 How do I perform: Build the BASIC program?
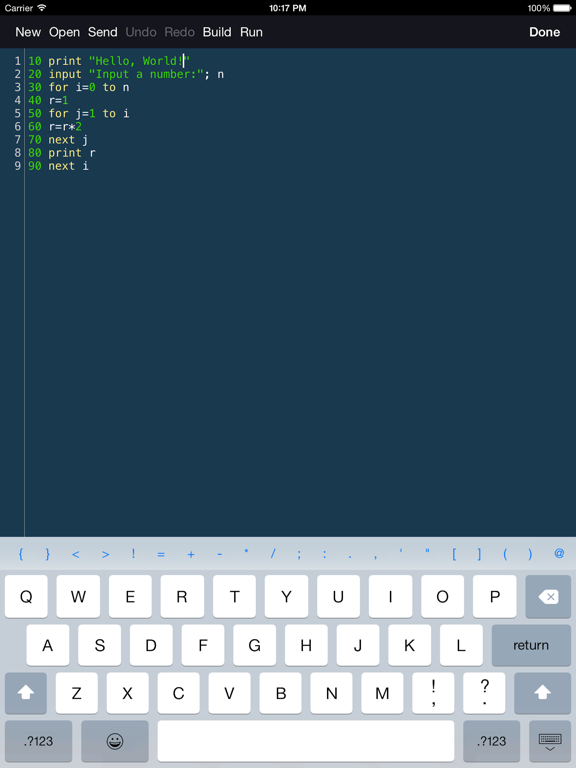217,32
